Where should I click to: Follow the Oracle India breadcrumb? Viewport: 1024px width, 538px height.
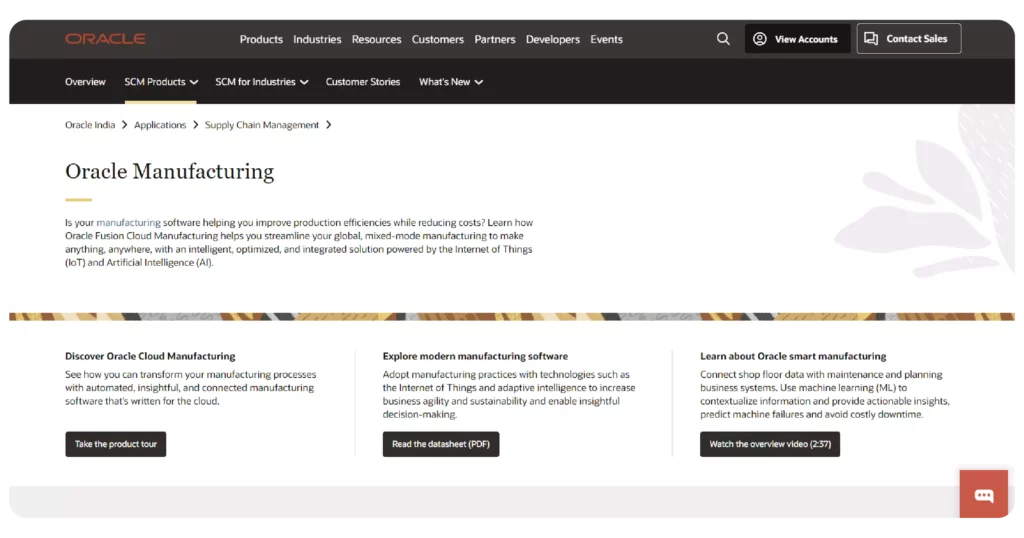pos(89,125)
